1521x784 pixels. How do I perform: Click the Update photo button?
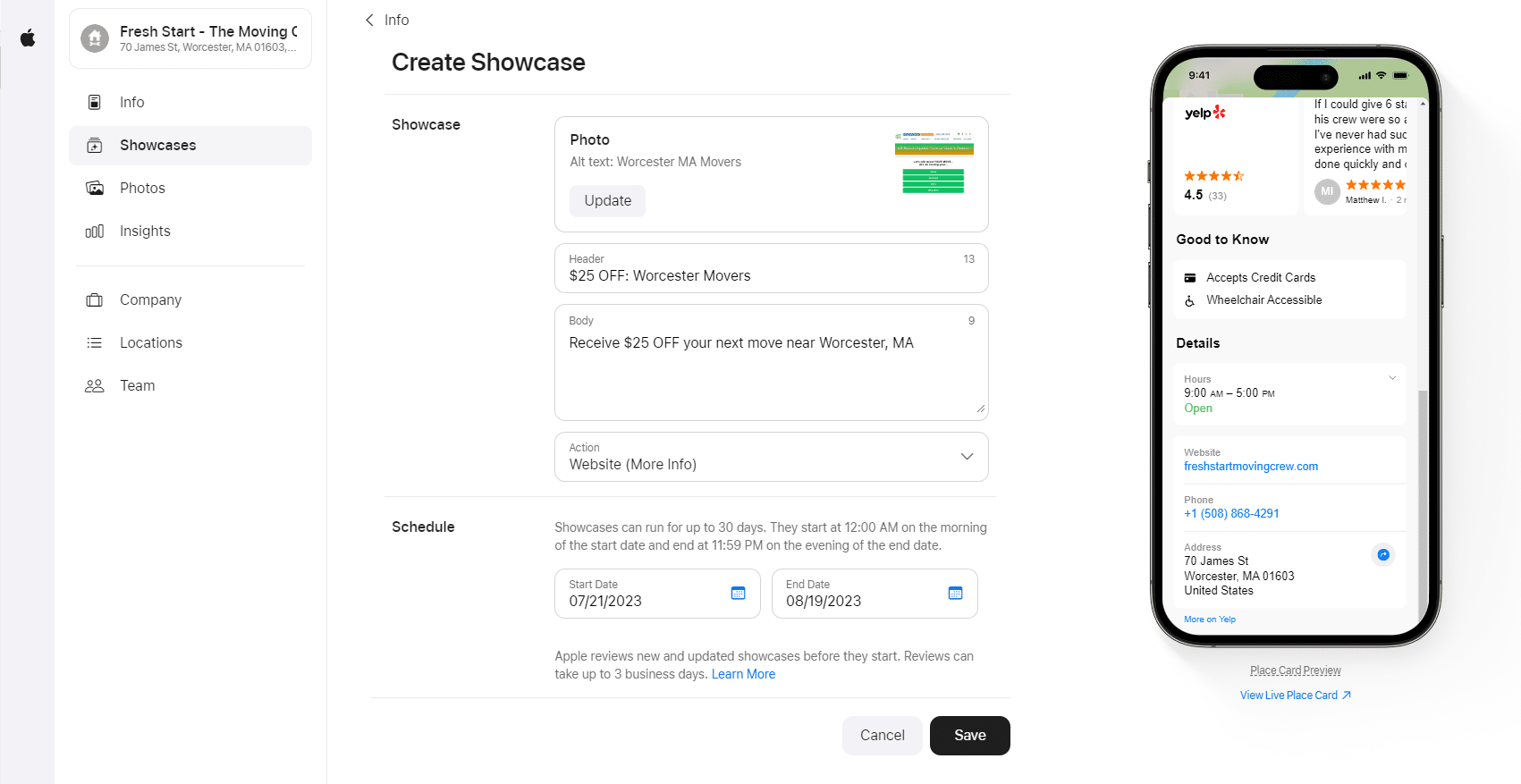click(x=607, y=201)
